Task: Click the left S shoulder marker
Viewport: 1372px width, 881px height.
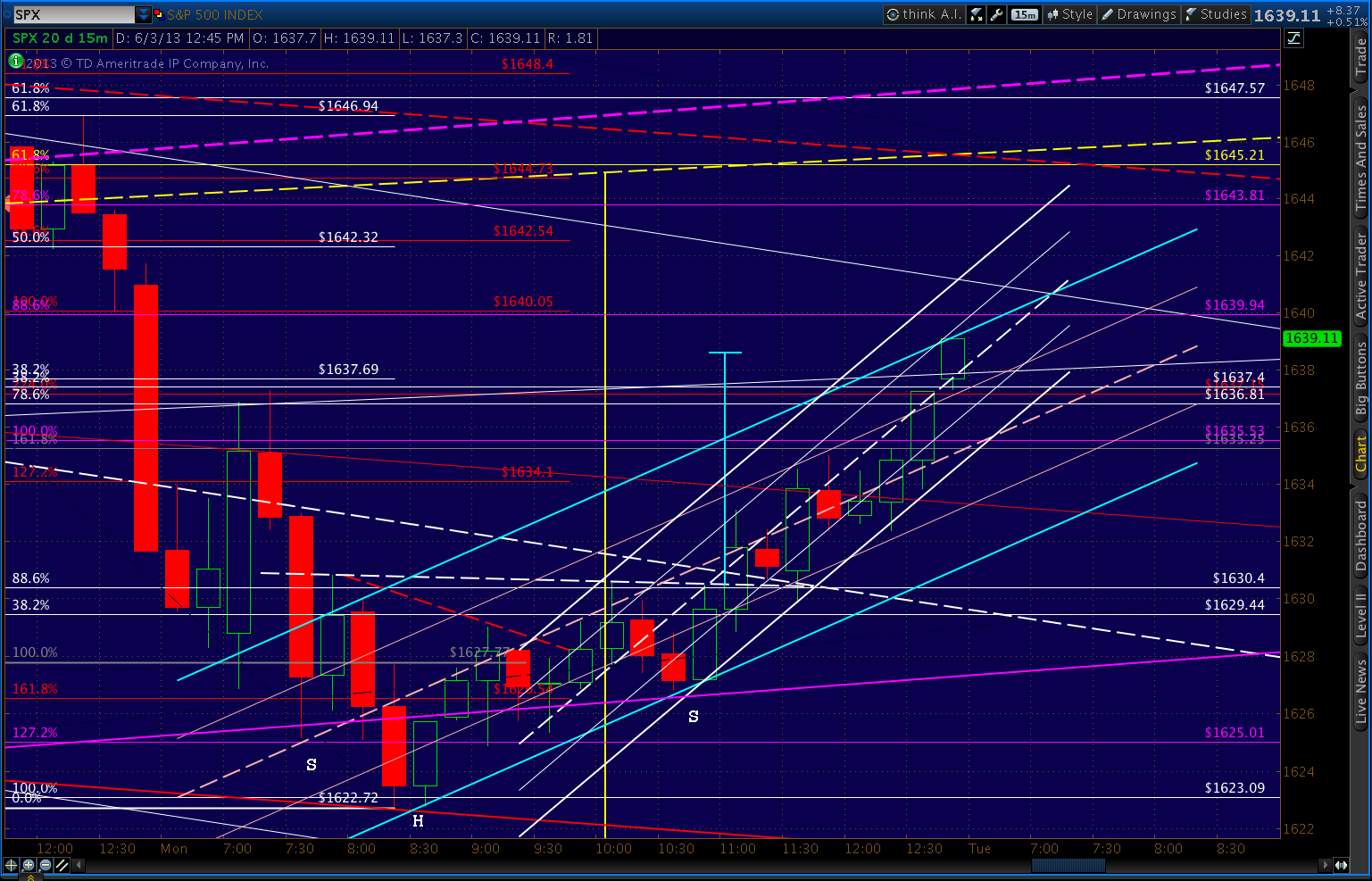Action: pos(311,765)
